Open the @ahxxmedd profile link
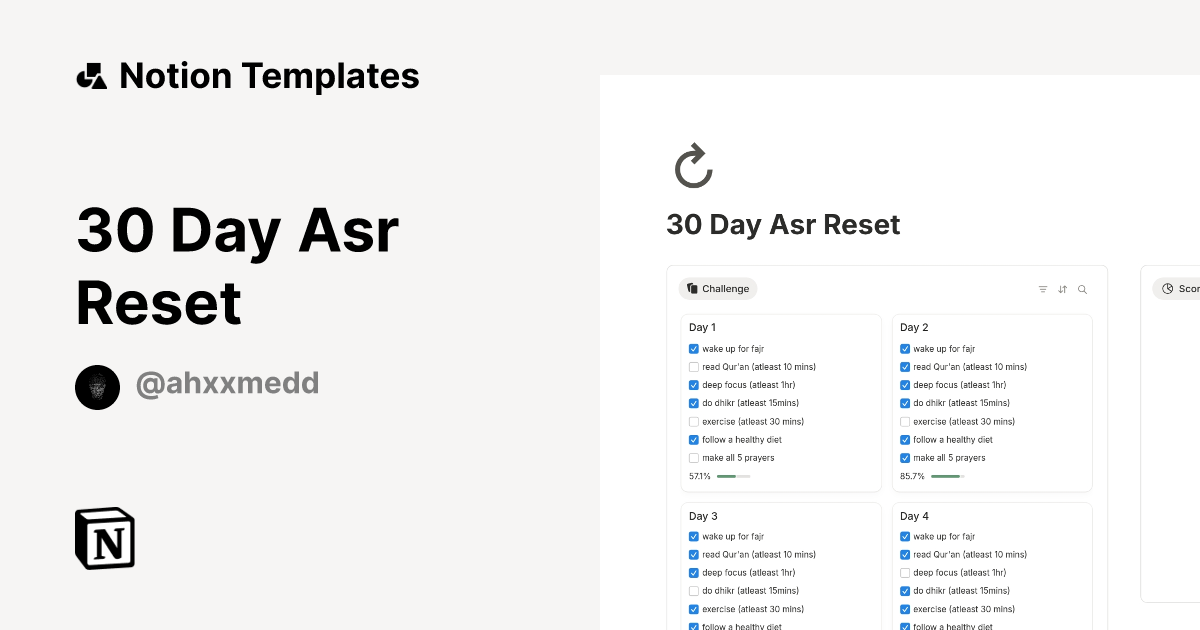The width and height of the screenshot is (1200, 630). tap(227, 383)
